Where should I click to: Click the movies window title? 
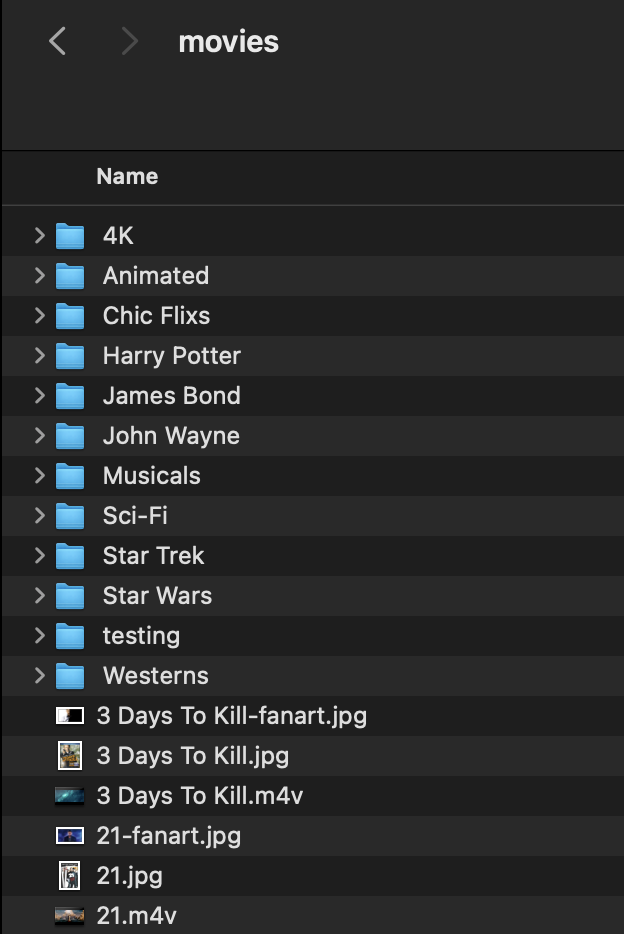(x=229, y=42)
